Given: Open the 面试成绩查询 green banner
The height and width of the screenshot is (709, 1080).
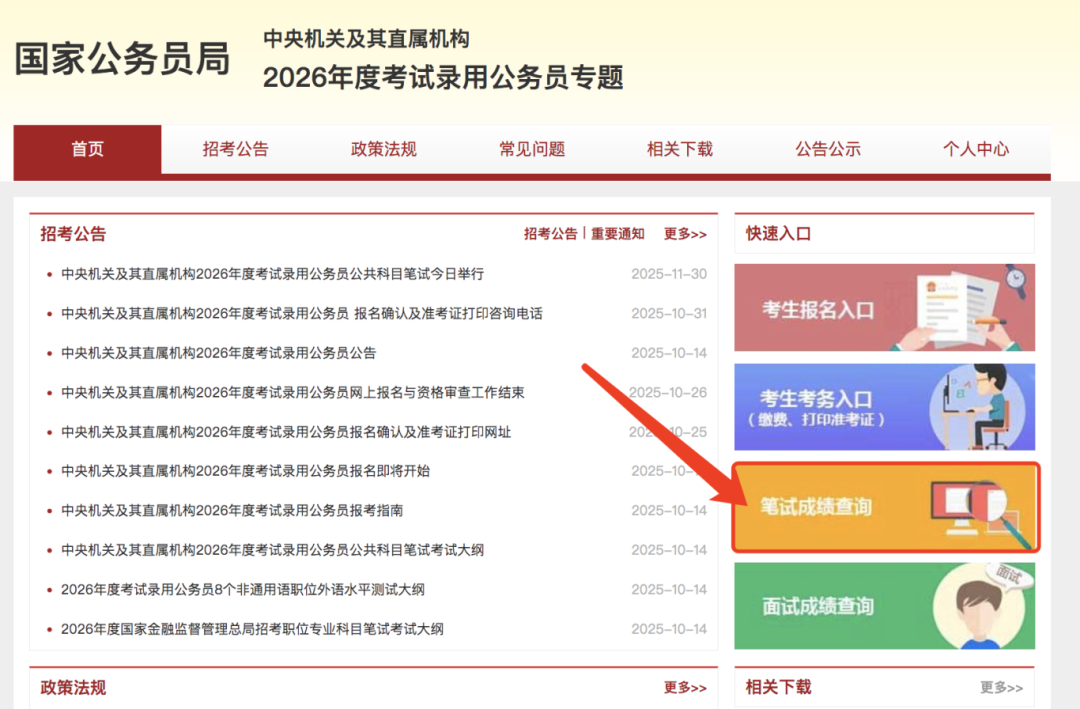Looking at the screenshot, I should coord(884,606).
